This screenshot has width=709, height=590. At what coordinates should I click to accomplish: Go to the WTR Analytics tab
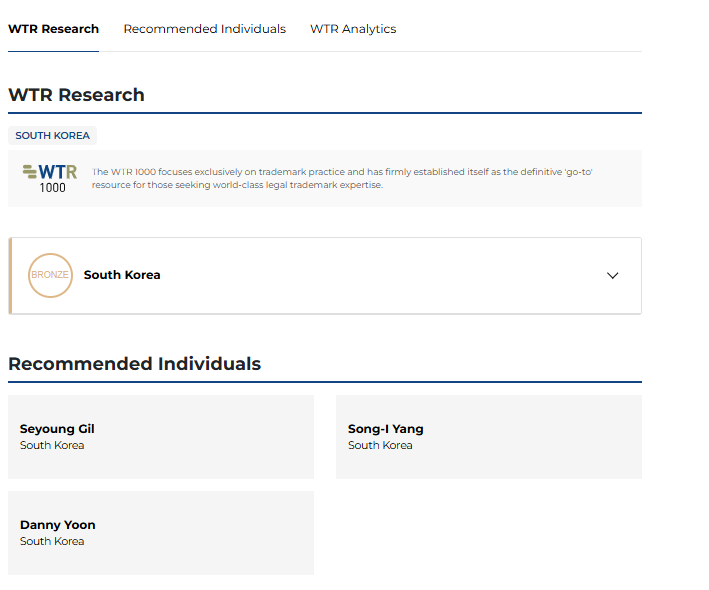click(353, 29)
